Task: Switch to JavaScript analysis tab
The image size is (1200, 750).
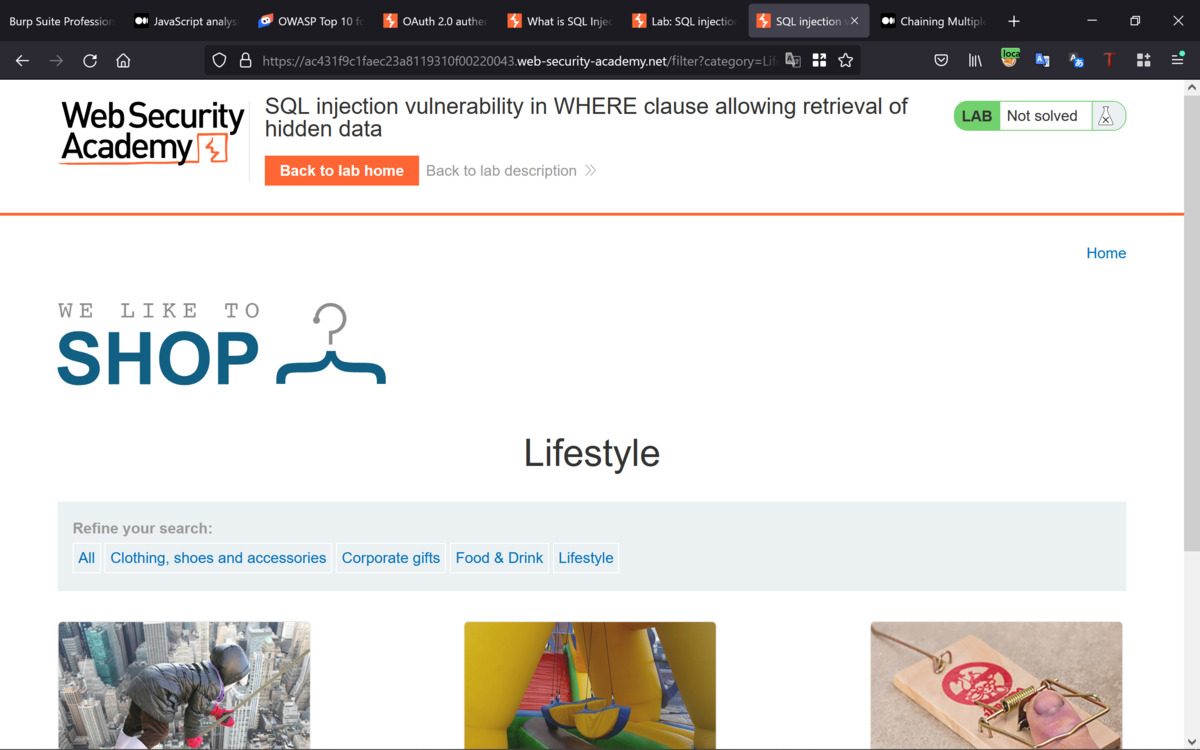Action: 186,21
